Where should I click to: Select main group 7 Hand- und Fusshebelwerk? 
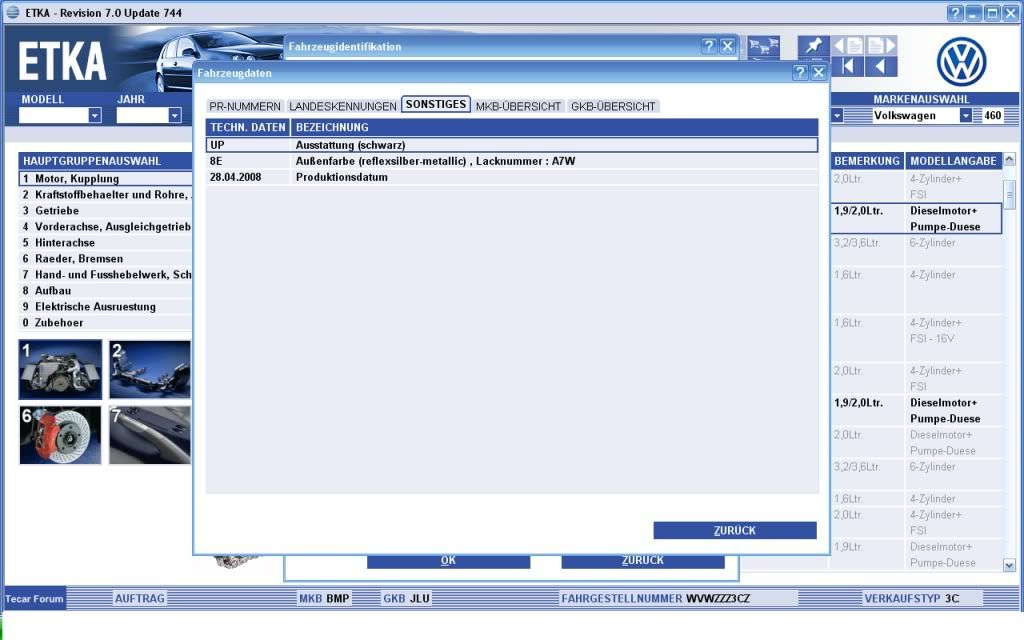pyautogui.click(x=106, y=274)
